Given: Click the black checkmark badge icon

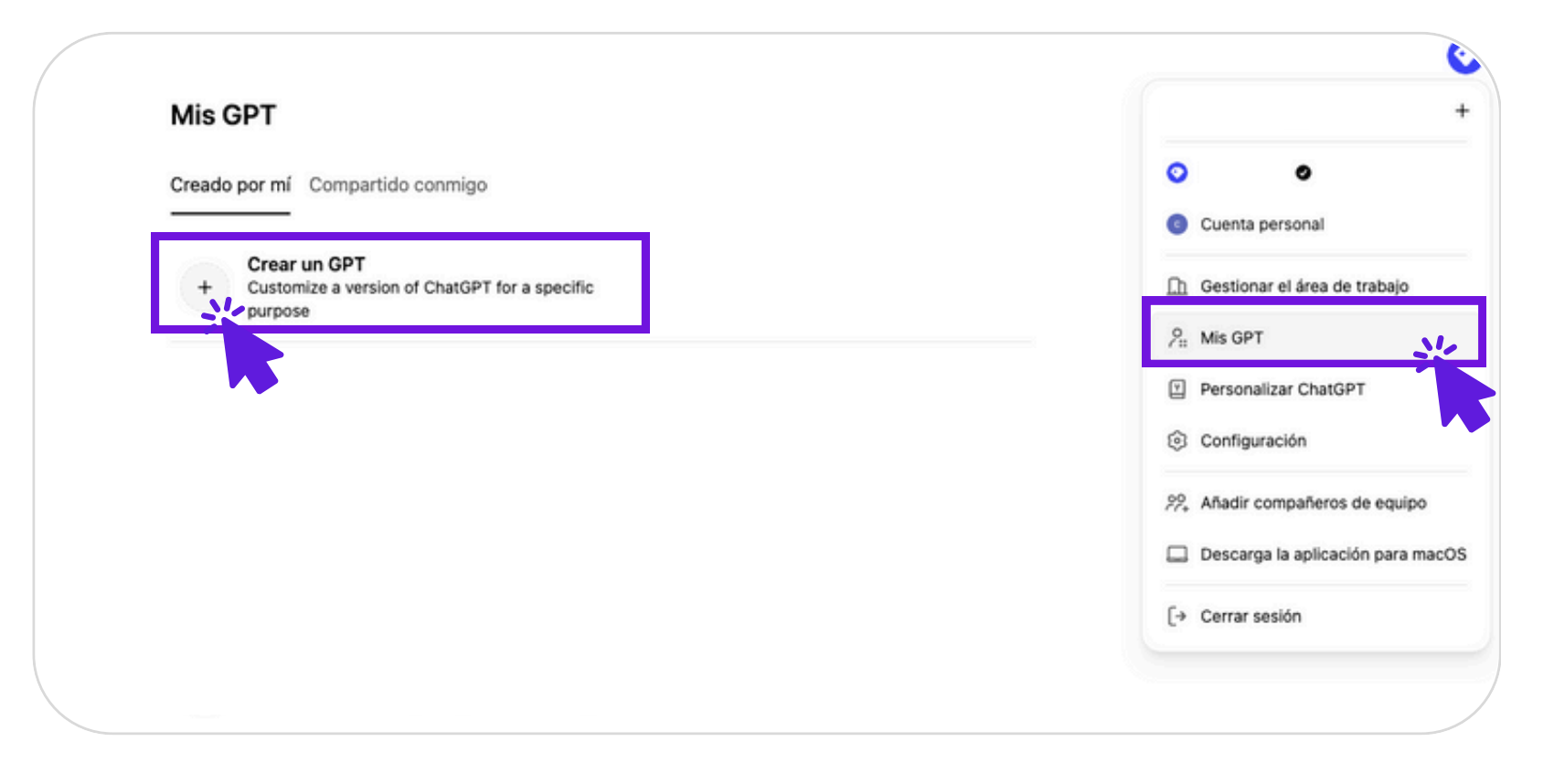Looking at the screenshot, I should (x=1304, y=173).
